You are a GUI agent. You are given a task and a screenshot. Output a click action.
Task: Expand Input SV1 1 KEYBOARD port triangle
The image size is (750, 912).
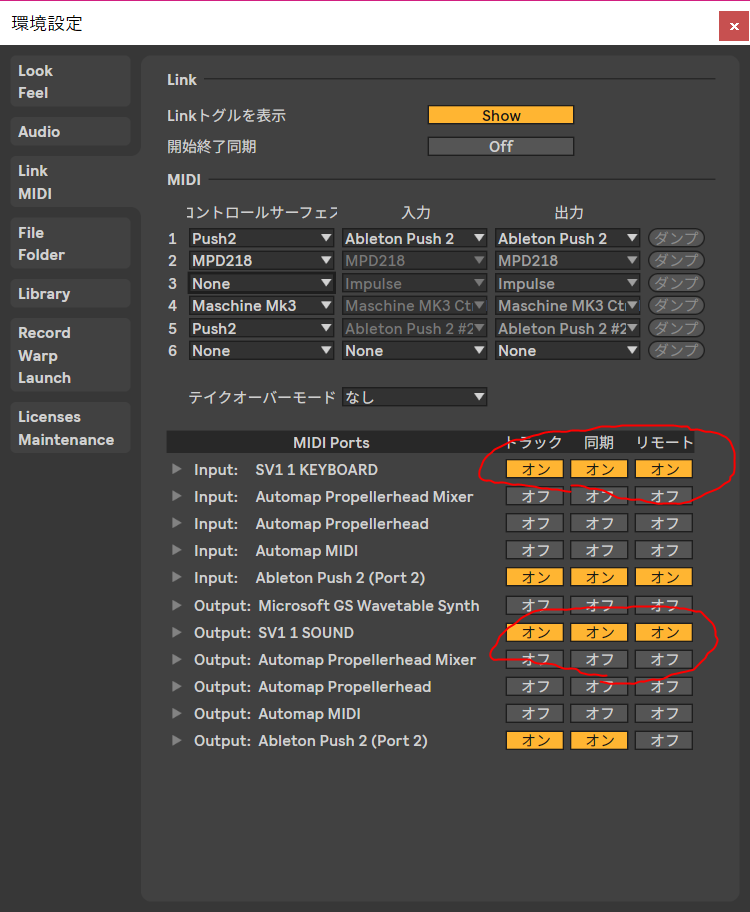(177, 469)
